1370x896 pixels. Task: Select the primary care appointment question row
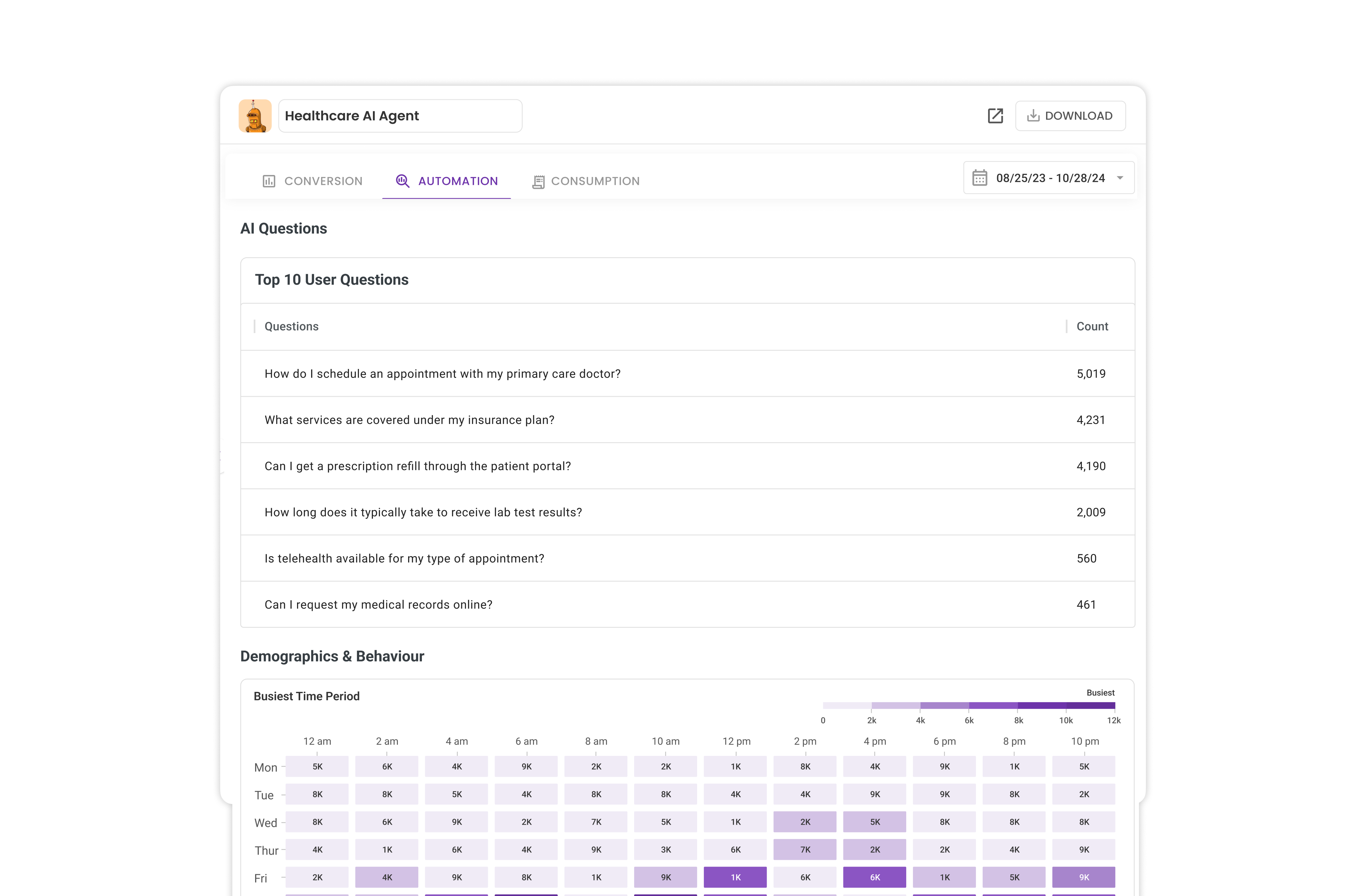coord(442,373)
